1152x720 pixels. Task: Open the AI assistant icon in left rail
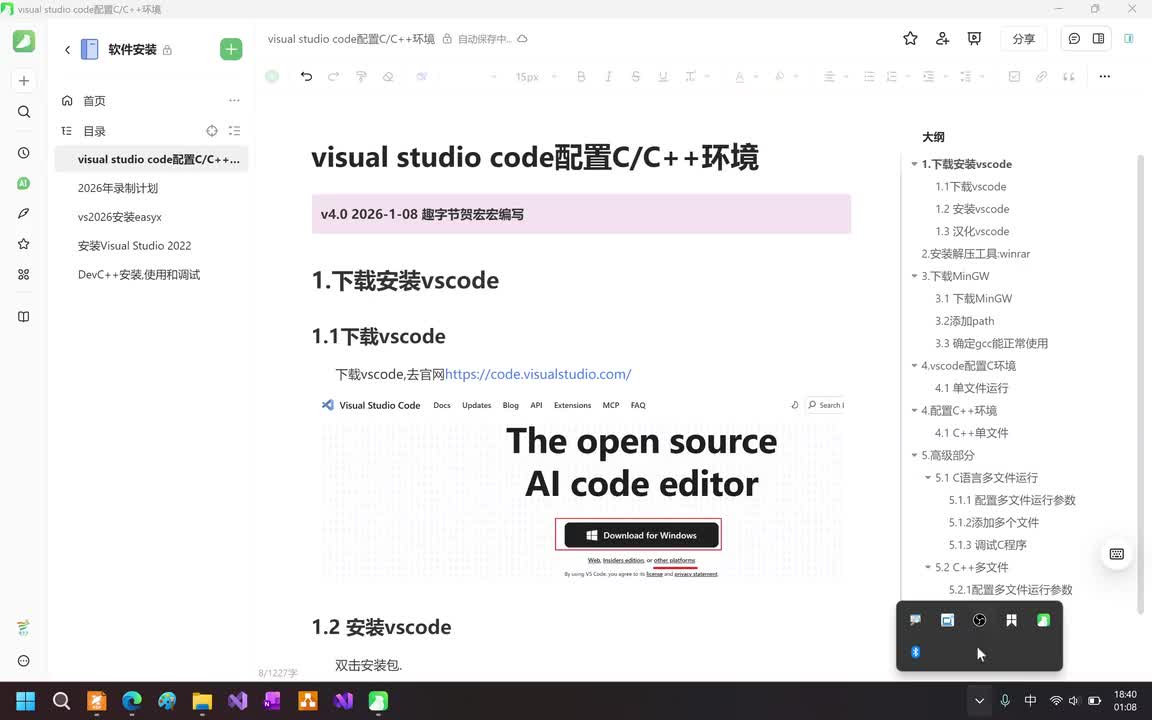tap(24, 183)
